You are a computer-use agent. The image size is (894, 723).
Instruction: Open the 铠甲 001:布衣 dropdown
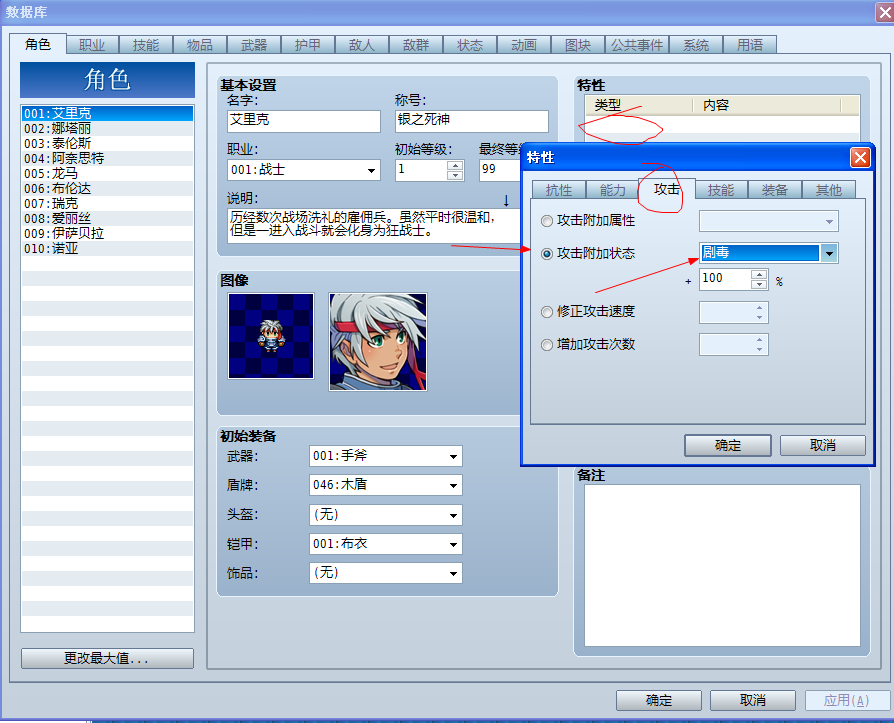pos(385,544)
